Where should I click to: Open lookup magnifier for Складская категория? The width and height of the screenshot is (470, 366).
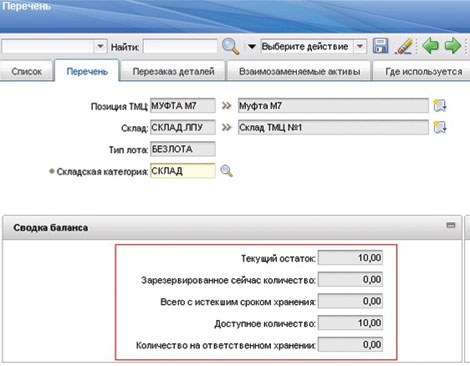(227, 171)
